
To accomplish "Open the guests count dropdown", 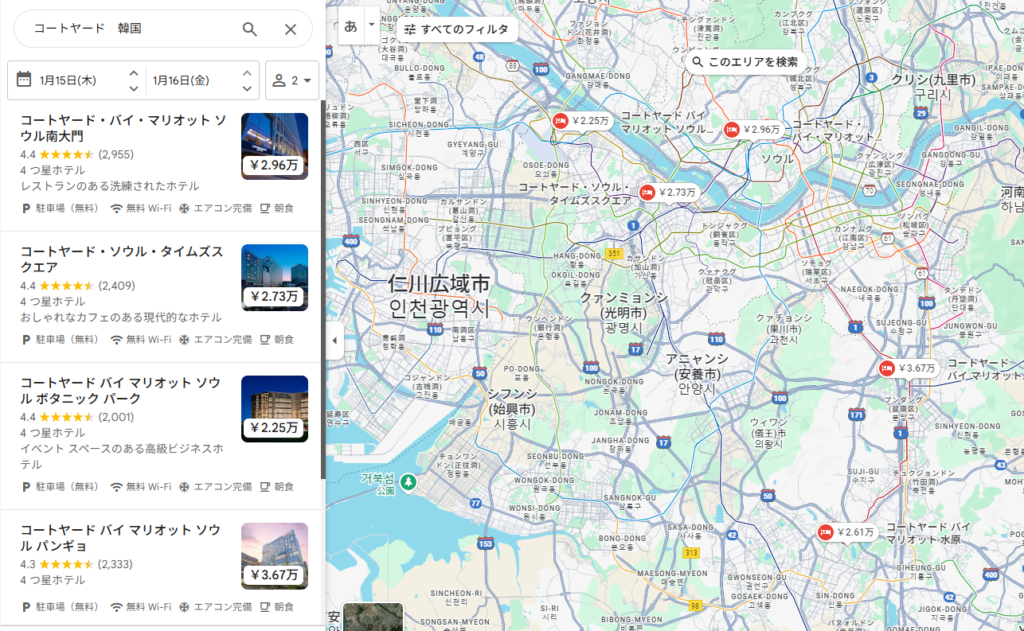I will click(292, 80).
